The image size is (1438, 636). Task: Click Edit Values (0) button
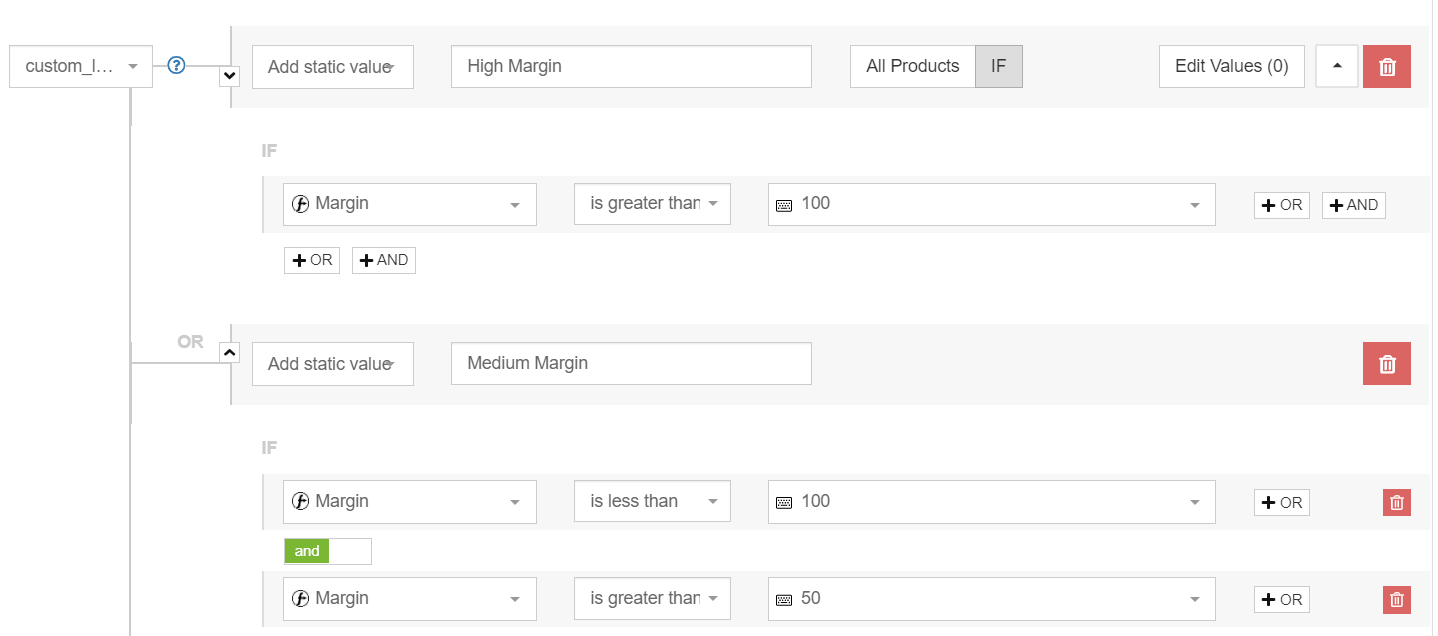[1232, 67]
